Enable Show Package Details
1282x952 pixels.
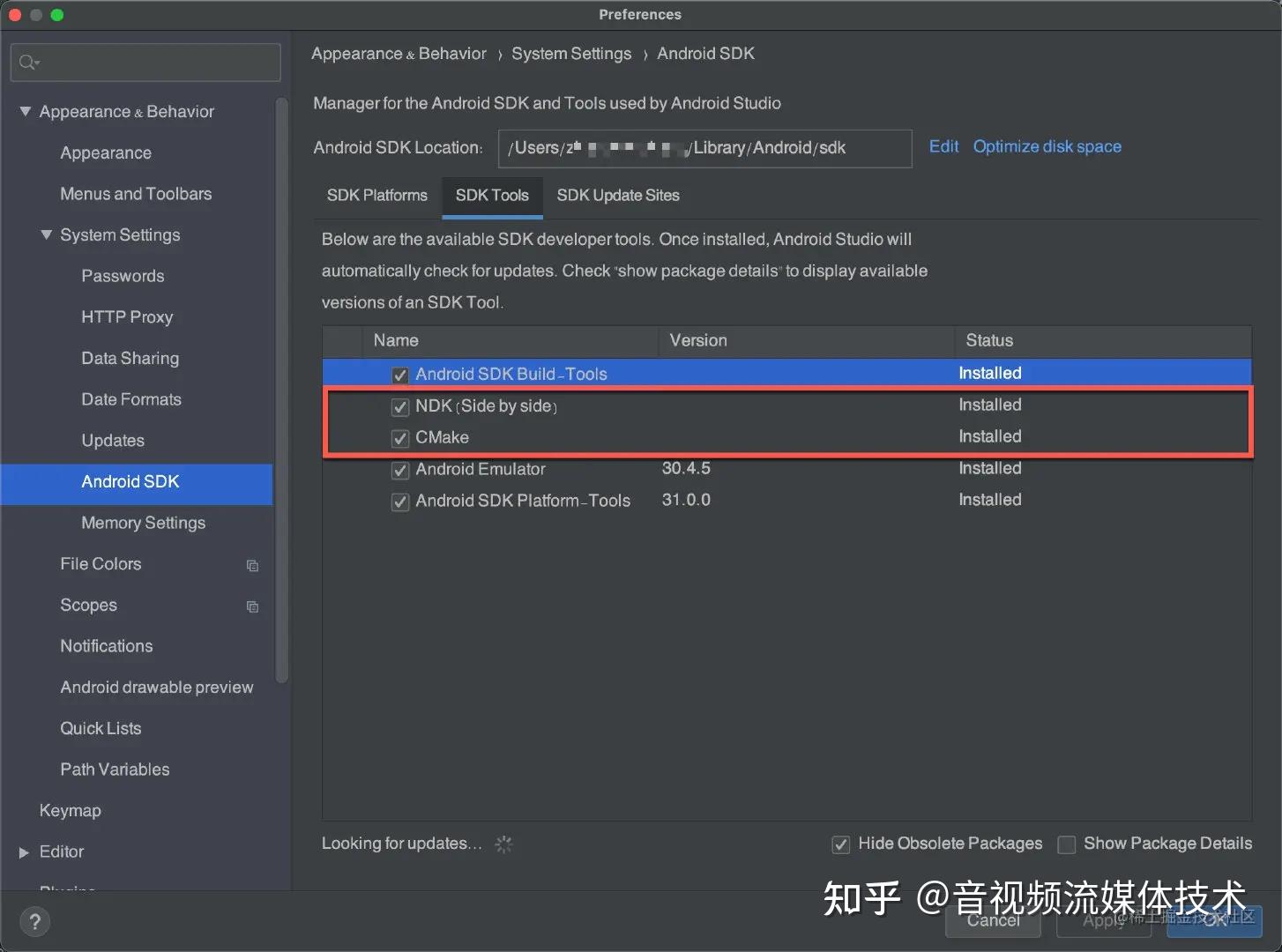click(1067, 844)
